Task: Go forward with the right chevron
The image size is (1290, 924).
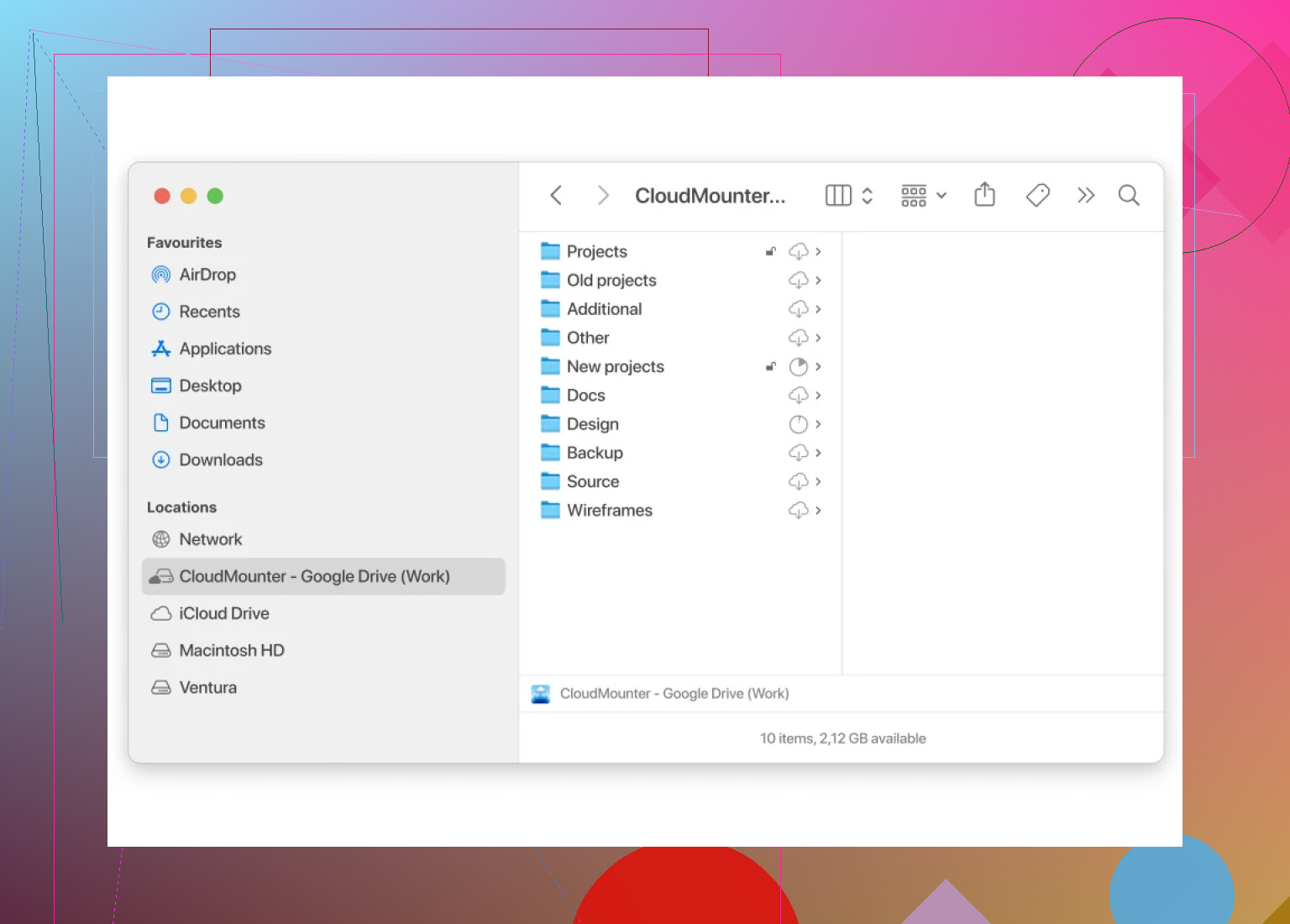Action: (x=603, y=196)
